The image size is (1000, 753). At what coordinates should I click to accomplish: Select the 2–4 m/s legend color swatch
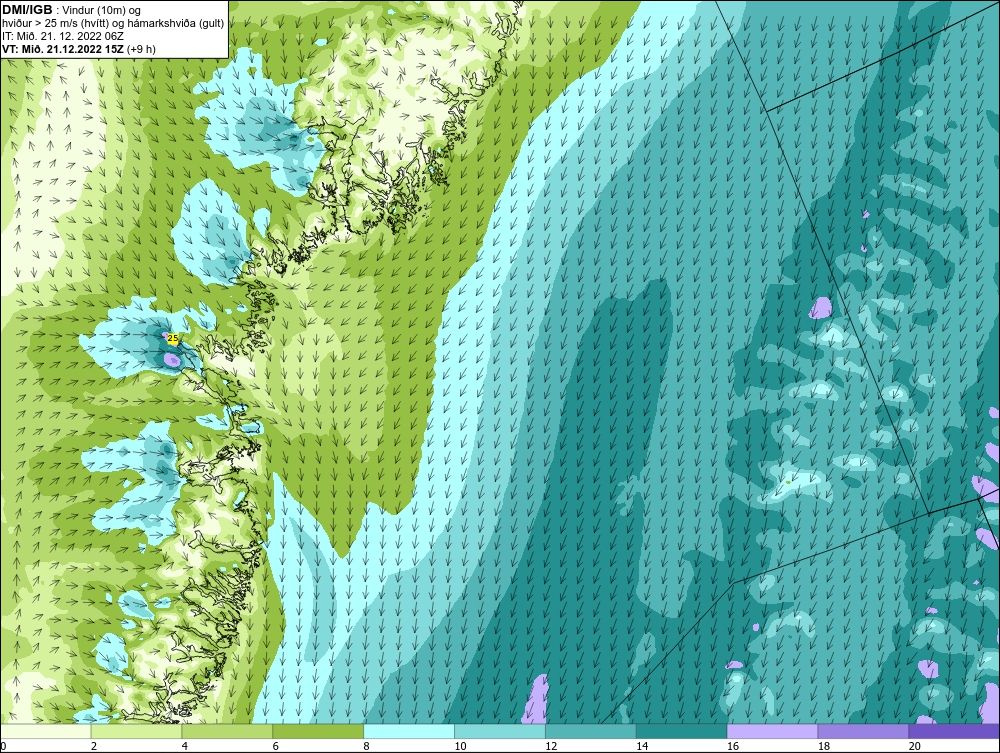click(136, 731)
